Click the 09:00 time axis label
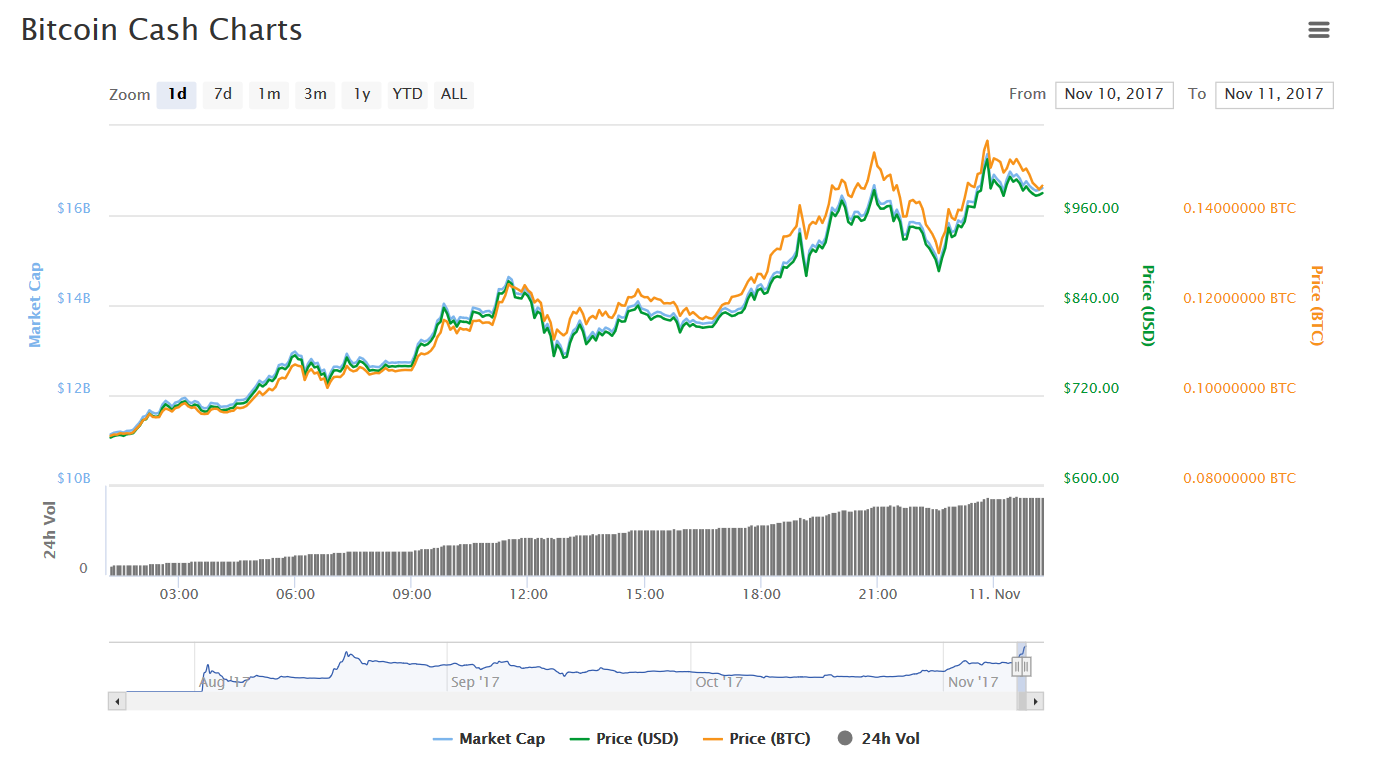This screenshot has width=1386, height=761. [x=412, y=594]
